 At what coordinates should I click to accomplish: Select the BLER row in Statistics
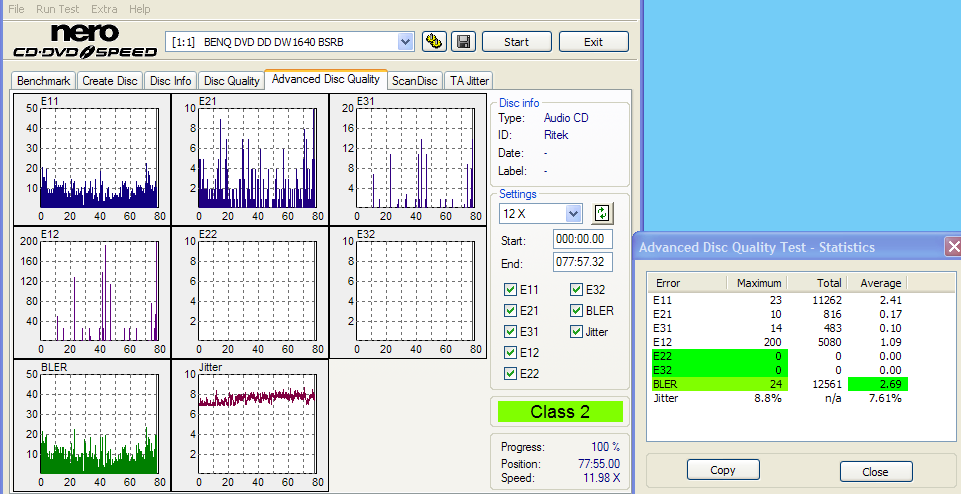pyautogui.click(x=778, y=384)
